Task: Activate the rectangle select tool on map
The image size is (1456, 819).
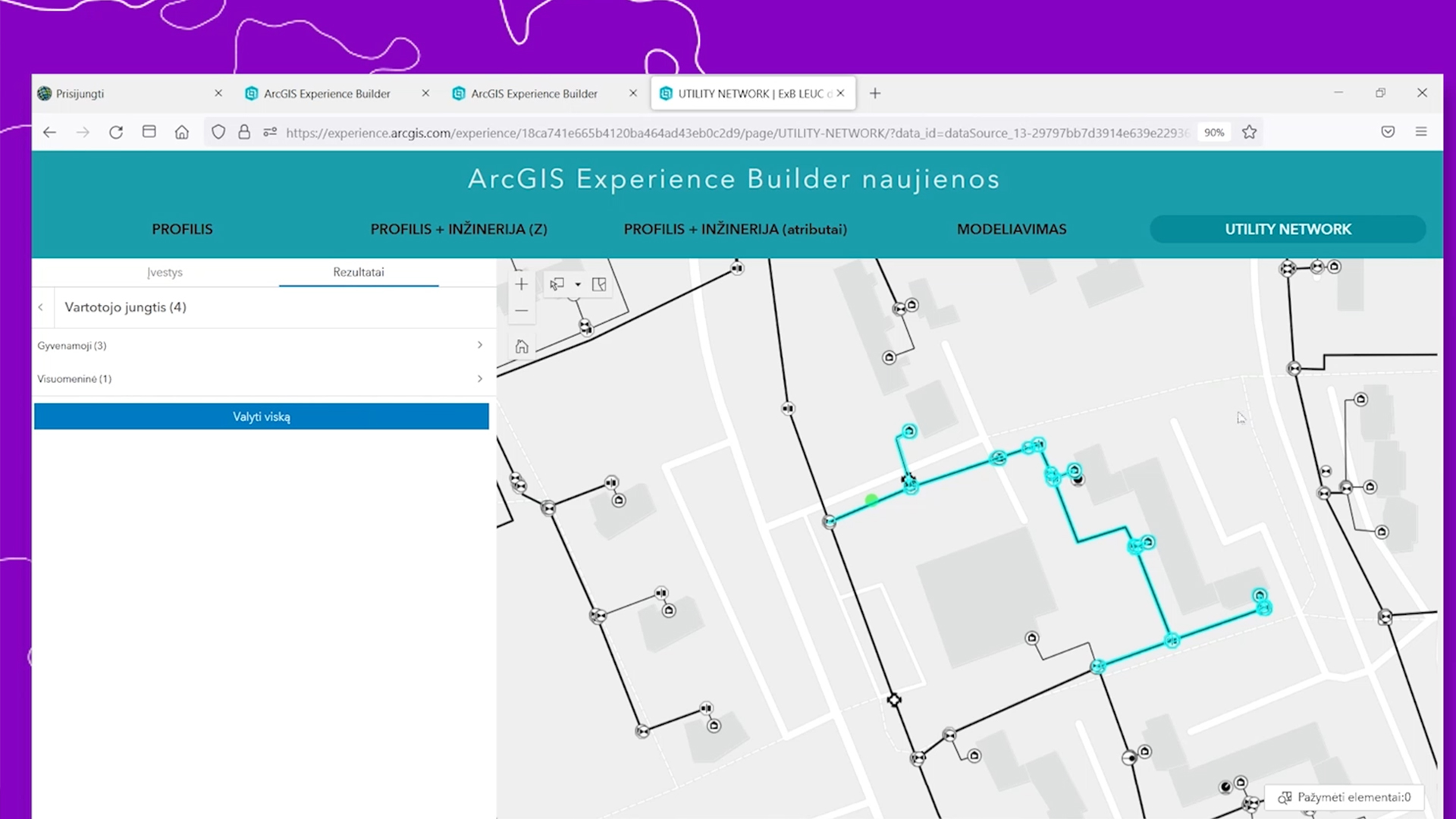Action: click(557, 284)
